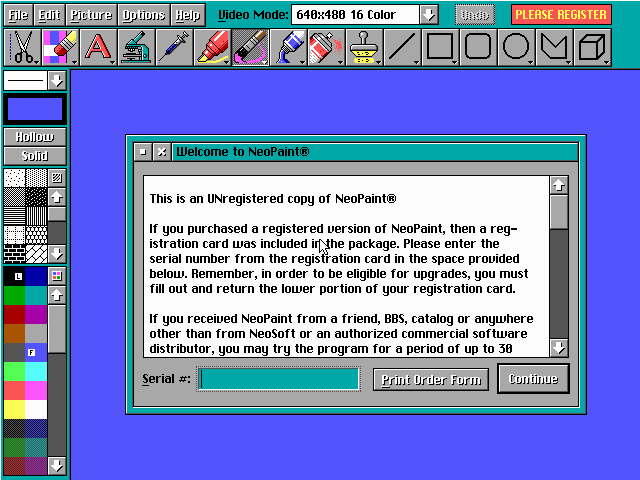Select the red Marker highlighter tool
640x480 pixels.
tap(212, 47)
